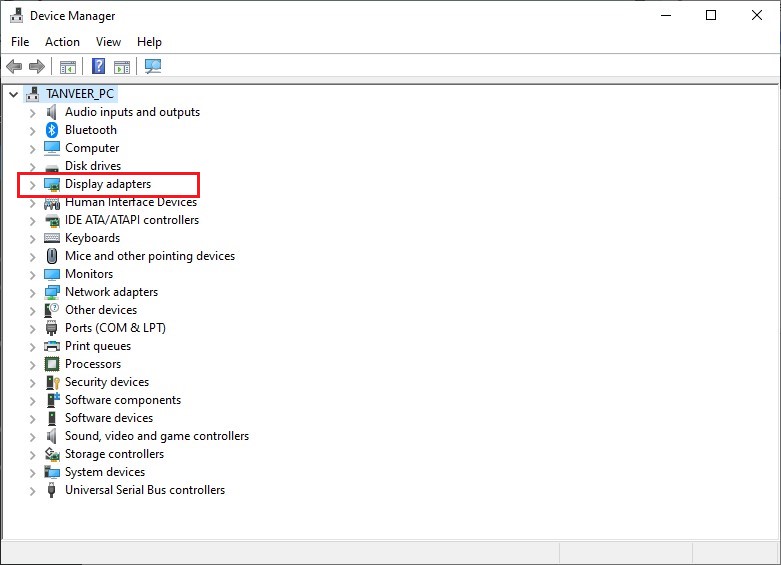
Task: Expand the Monitors chevron
Action: [x=32, y=275]
